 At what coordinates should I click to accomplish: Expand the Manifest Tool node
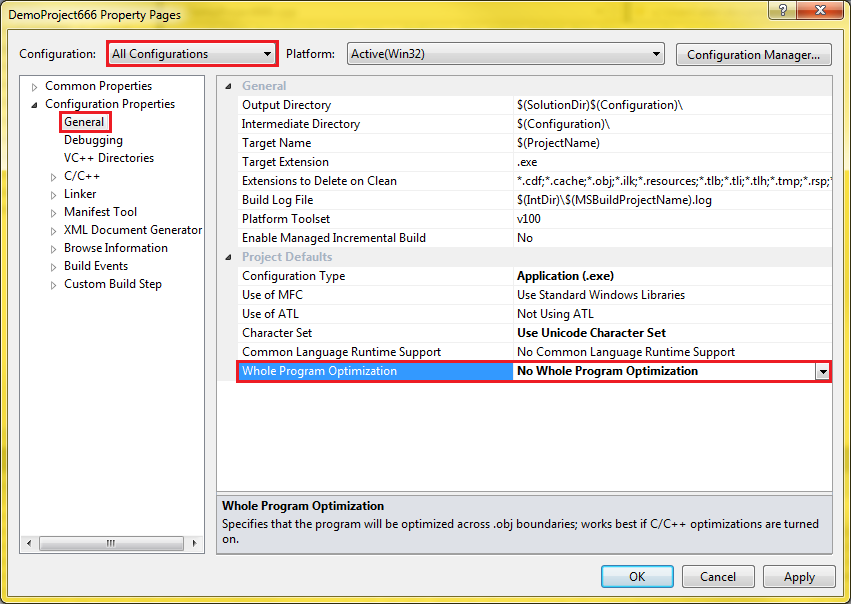coord(54,213)
